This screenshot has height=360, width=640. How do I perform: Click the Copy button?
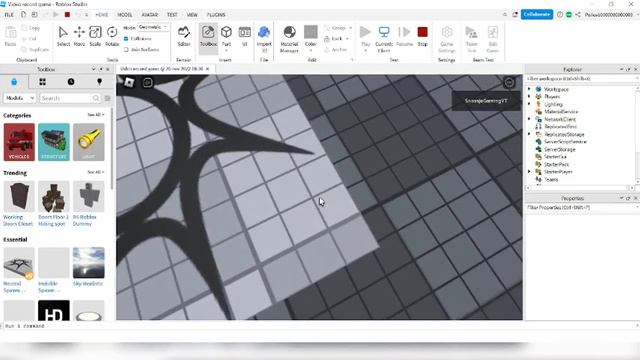click(31, 28)
